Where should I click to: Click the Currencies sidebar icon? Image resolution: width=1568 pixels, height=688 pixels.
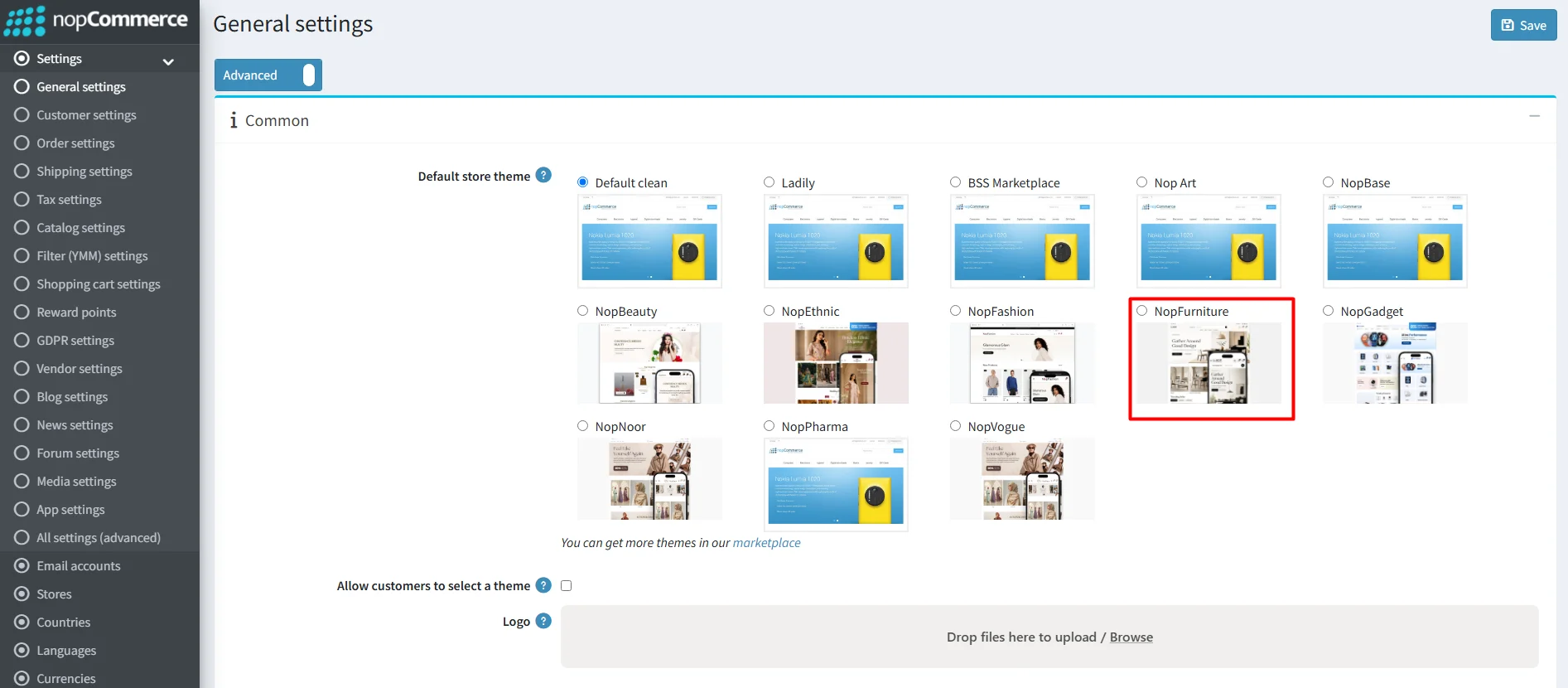[22, 678]
